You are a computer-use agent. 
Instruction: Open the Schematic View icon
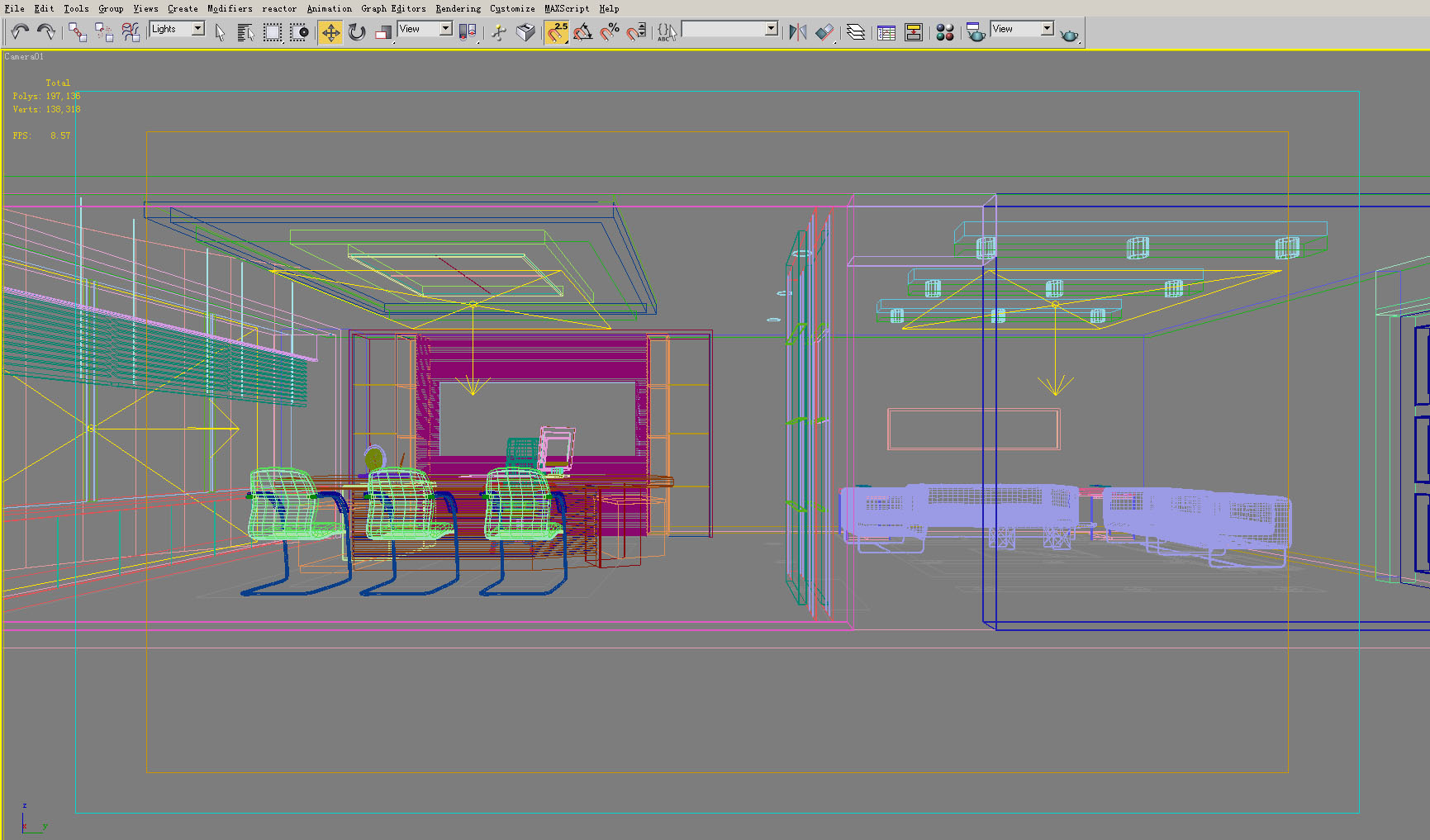click(914, 32)
